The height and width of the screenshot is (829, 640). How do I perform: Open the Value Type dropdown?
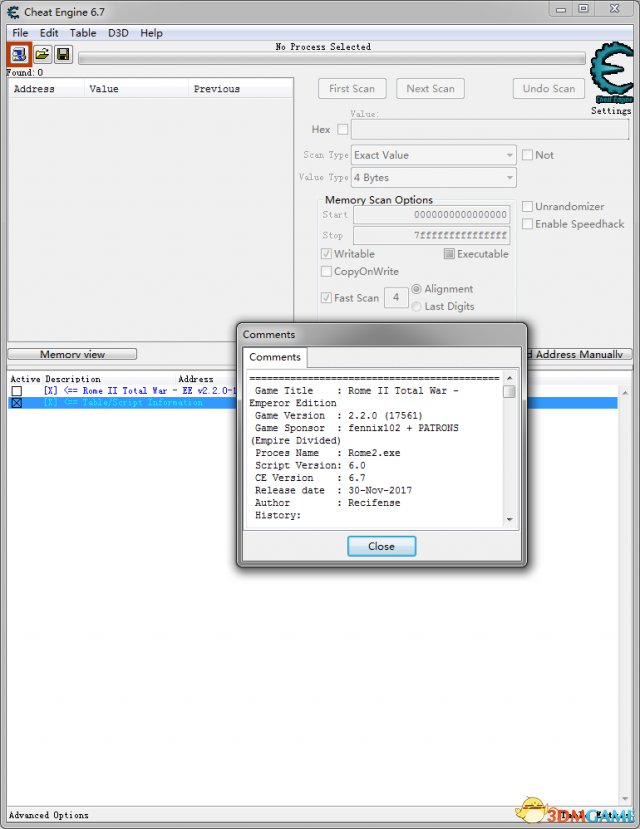(x=433, y=178)
